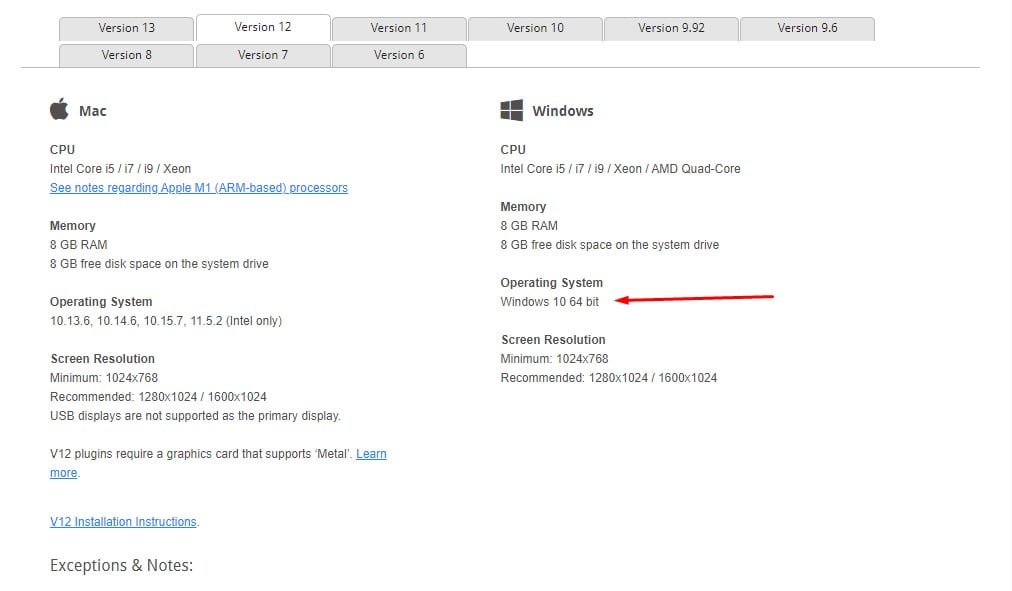Show Version 10 requirements tab
The width and height of the screenshot is (1012, 591).
(x=535, y=28)
